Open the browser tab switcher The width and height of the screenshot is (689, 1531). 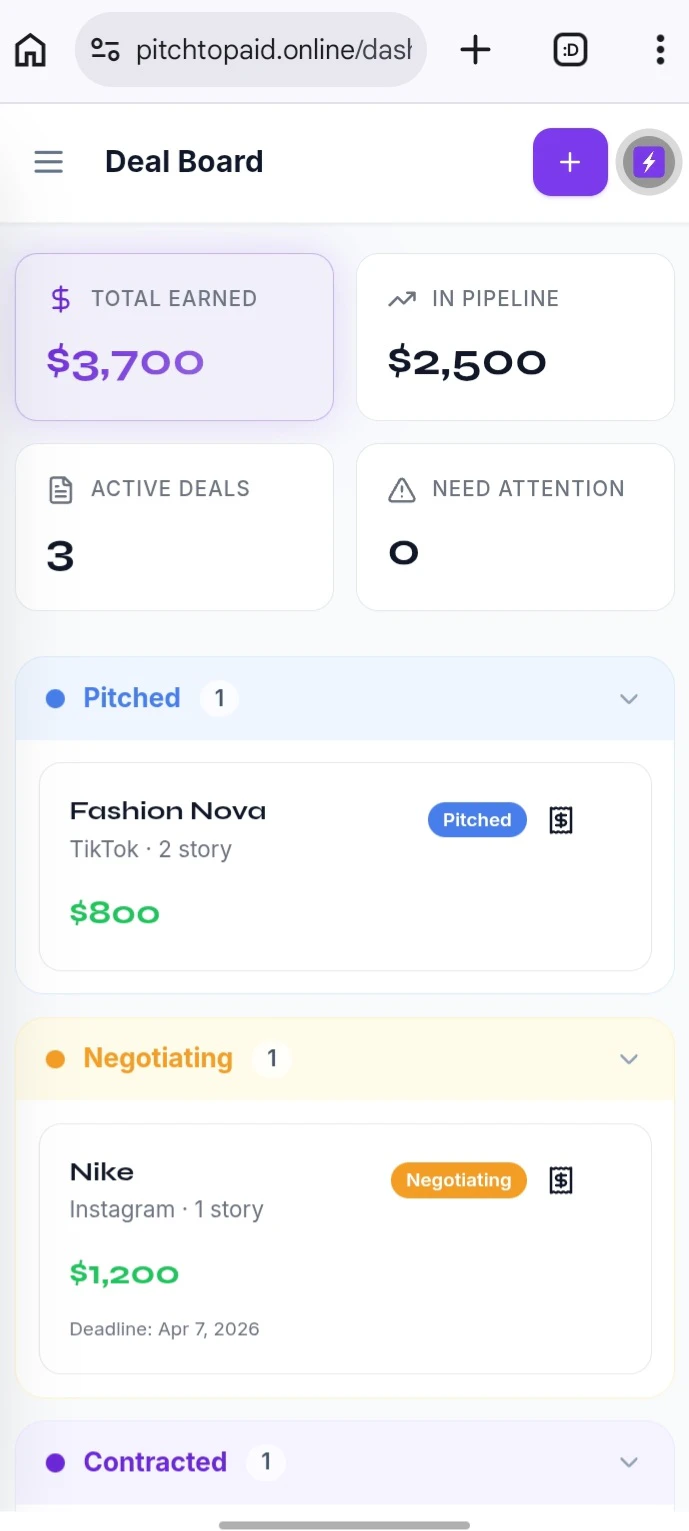coord(570,50)
